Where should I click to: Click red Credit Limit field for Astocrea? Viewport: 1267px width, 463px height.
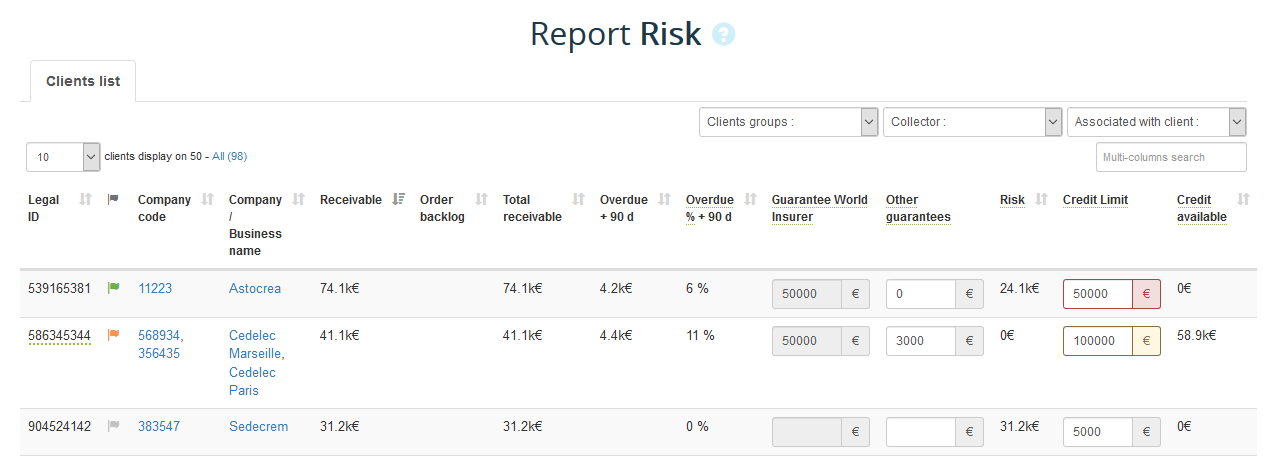(x=1097, y=294)
